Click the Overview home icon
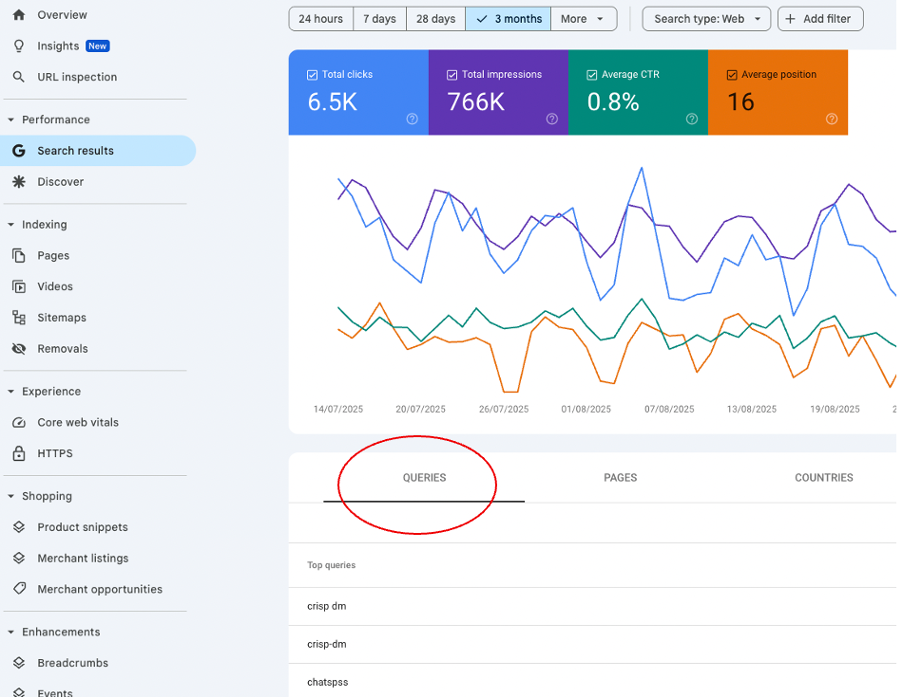Viewport: 904px width, 698px height. [x=18, y=15]
